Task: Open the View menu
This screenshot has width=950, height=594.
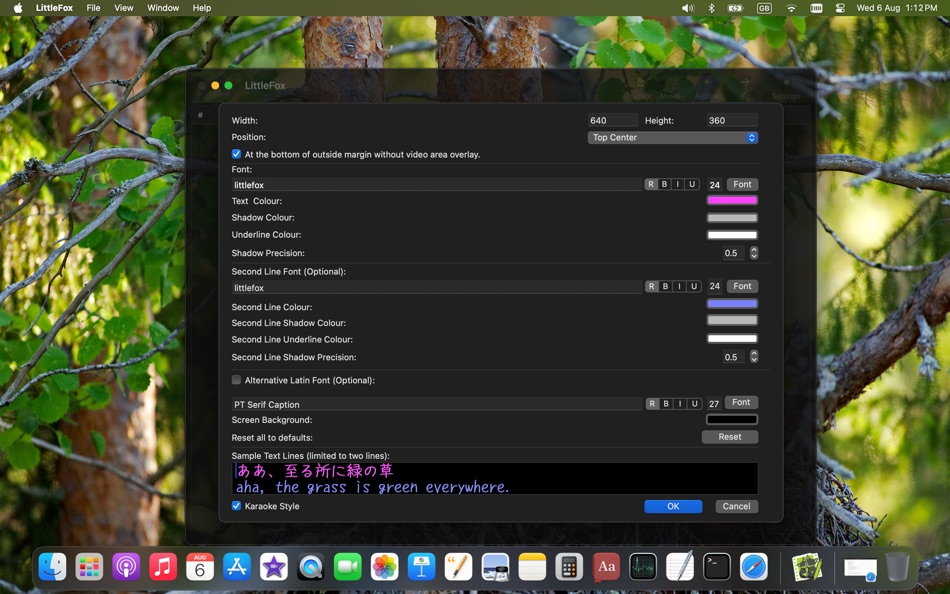Action: [x=123, y=8]
